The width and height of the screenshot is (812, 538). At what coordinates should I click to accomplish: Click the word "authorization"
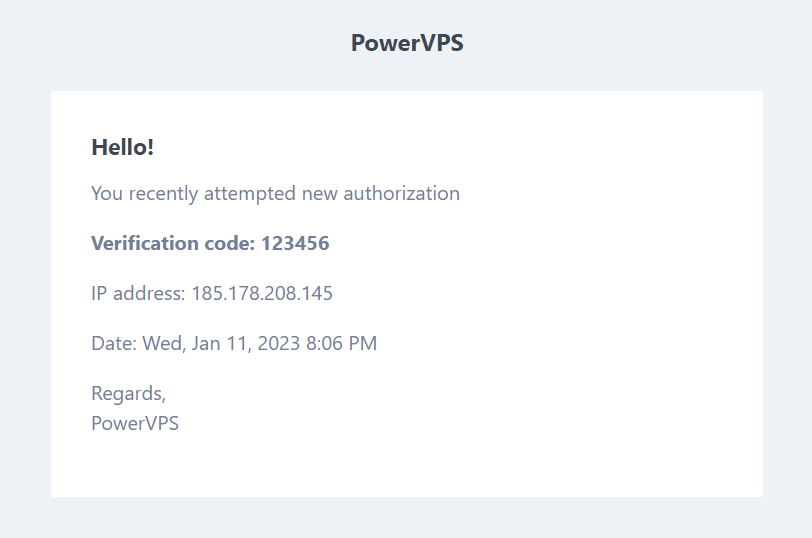(x=401, y=193)
